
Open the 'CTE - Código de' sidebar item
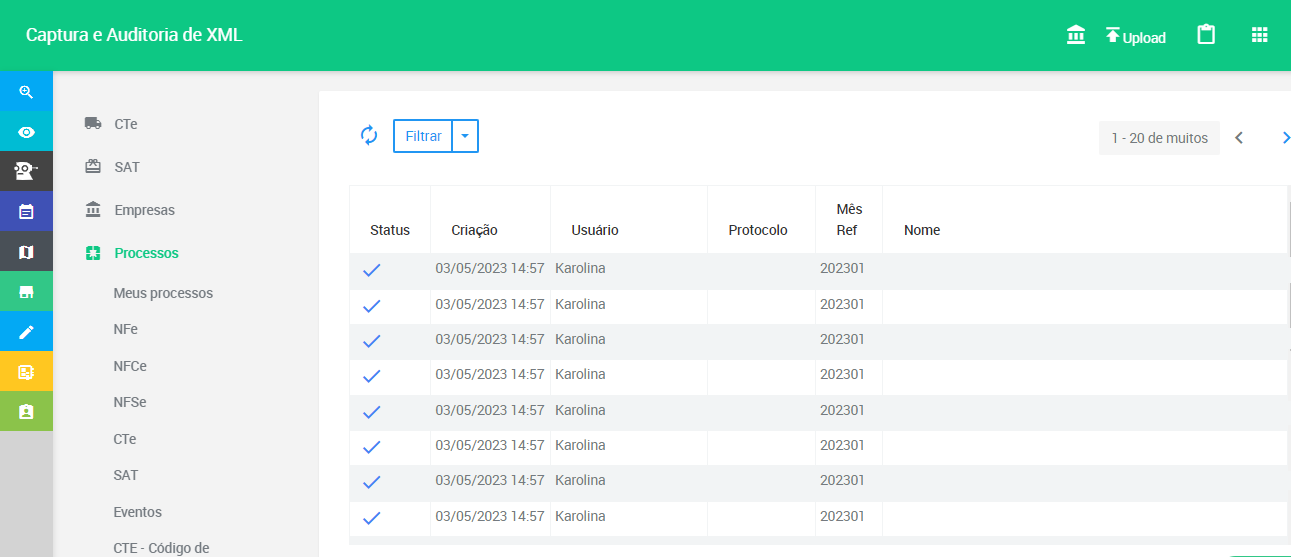coord(161,547)
